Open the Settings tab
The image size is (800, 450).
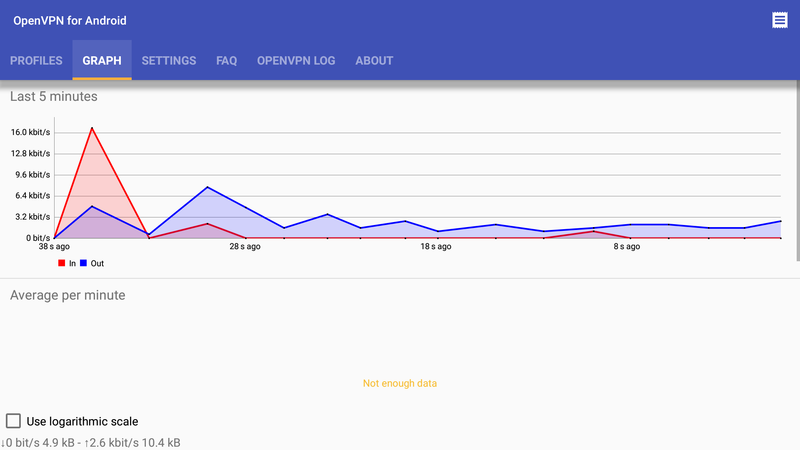pos(169,61)
